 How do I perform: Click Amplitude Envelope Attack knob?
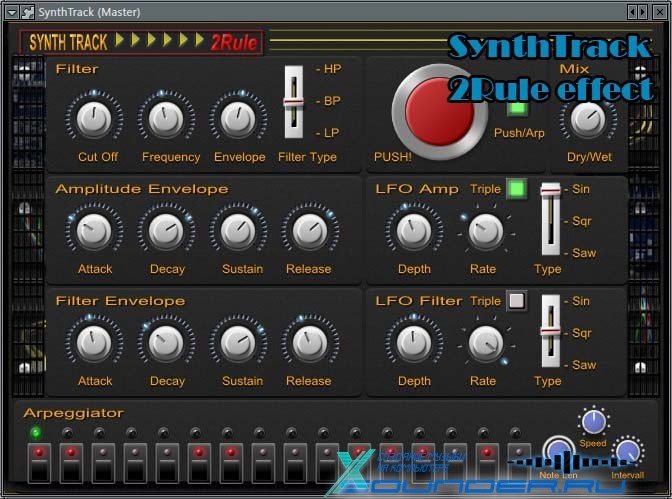point(94,231)
